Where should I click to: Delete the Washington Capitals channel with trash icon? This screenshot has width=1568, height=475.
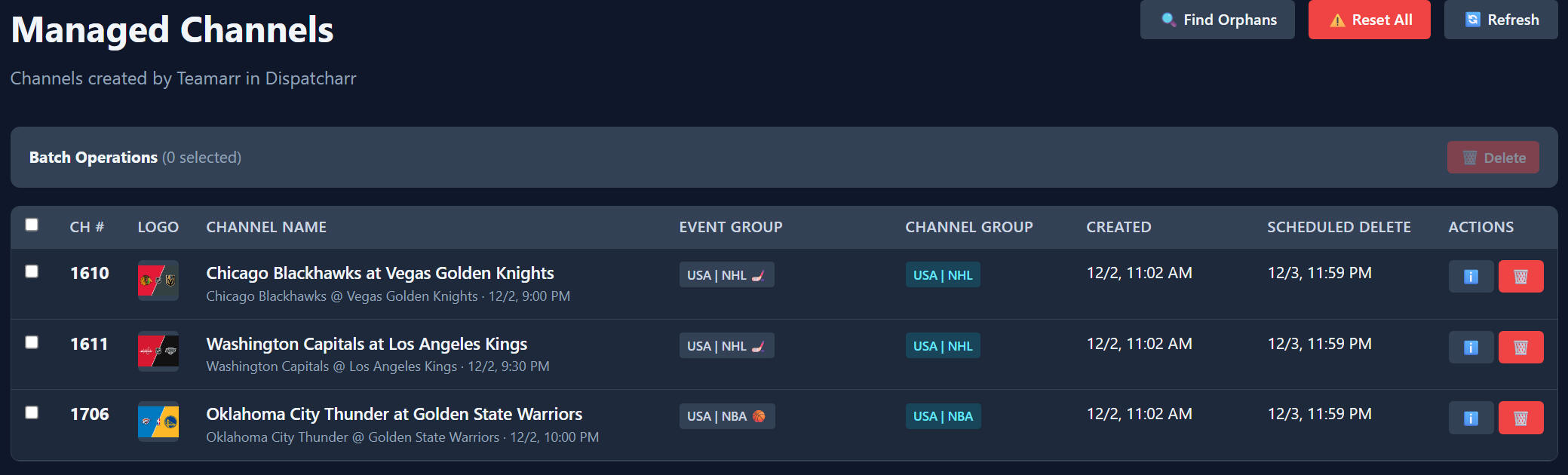tap(1520, 348)
